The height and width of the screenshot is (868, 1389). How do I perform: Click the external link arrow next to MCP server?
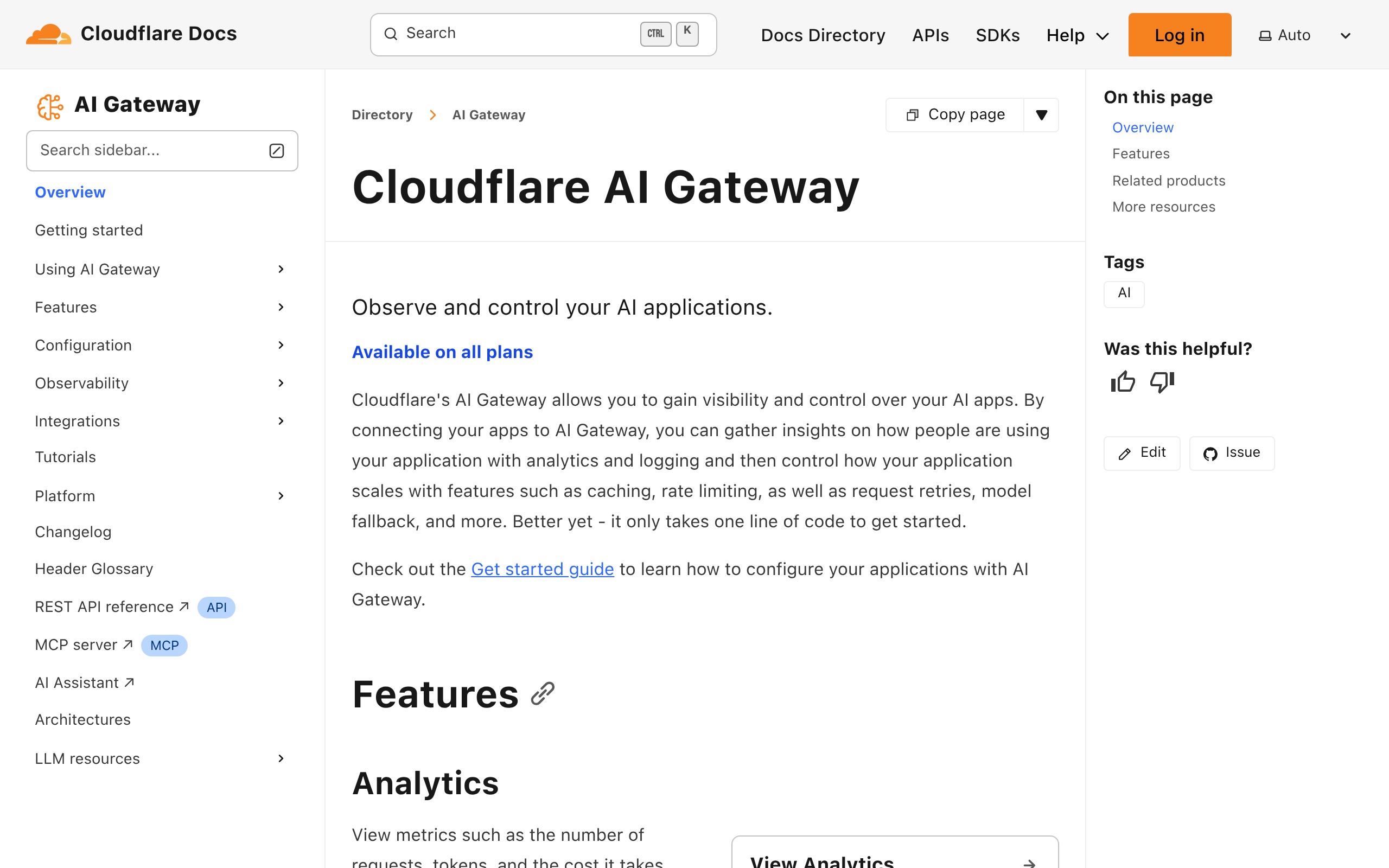[x=128, y=643]
